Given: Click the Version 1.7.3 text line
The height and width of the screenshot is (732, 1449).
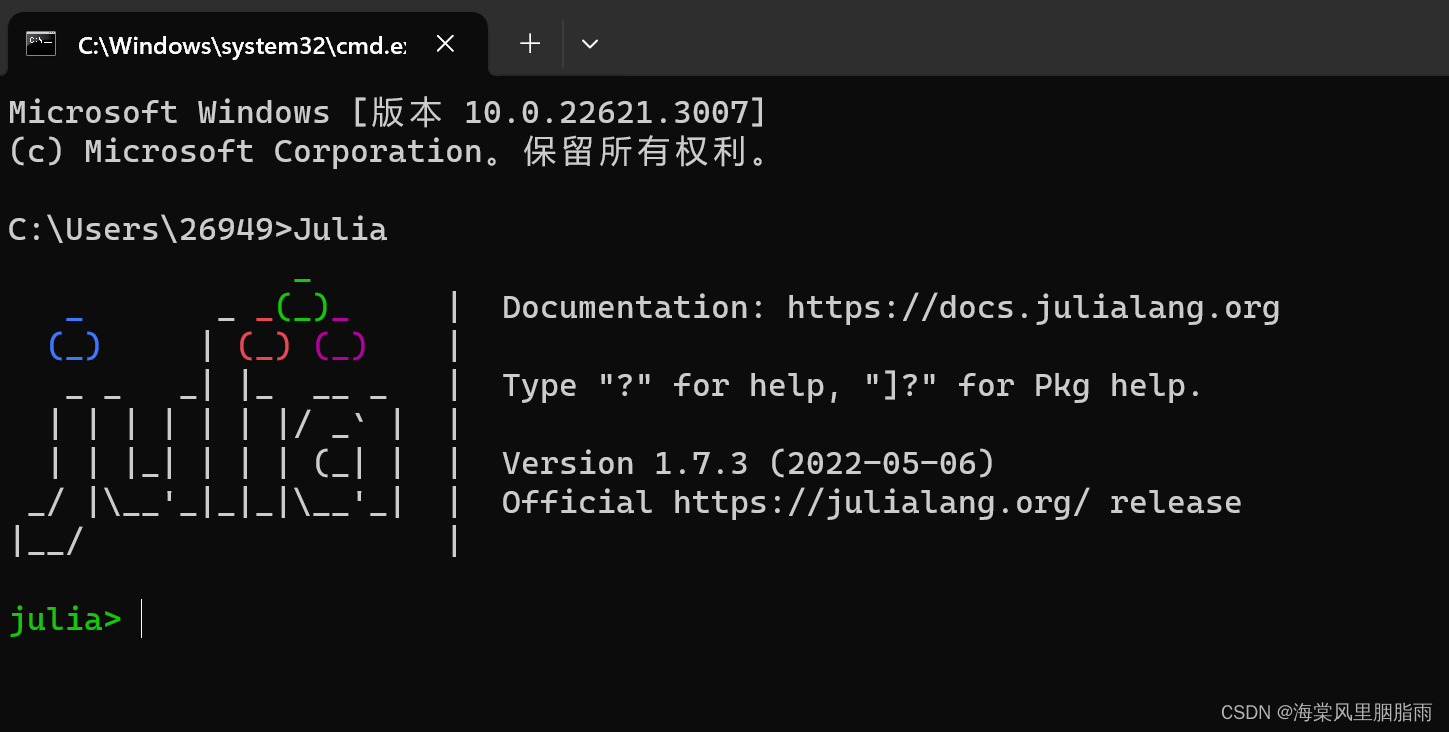Looking at the screenshot, I should (x=746, y=462).
